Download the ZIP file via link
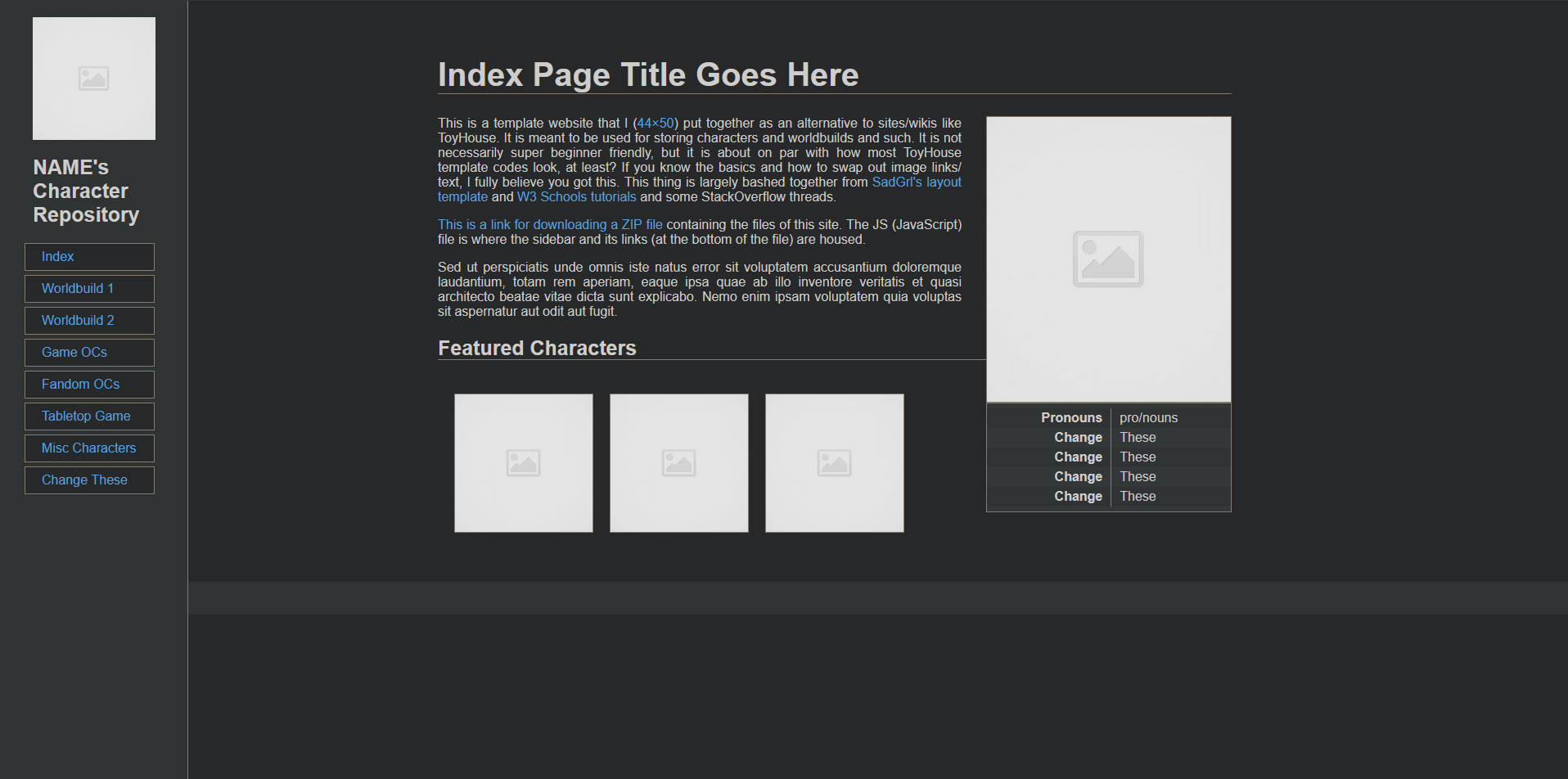Screen dimensions: 1568x779 (550, 225)
